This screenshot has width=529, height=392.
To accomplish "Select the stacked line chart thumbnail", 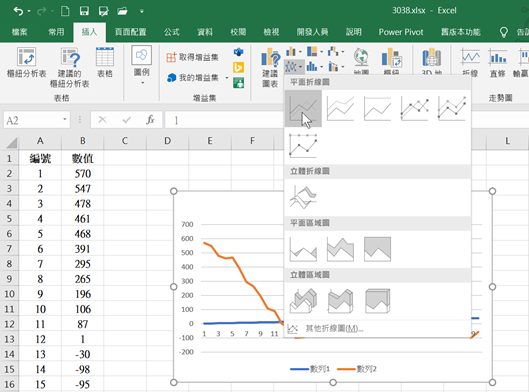I will [x=340, y=109].
